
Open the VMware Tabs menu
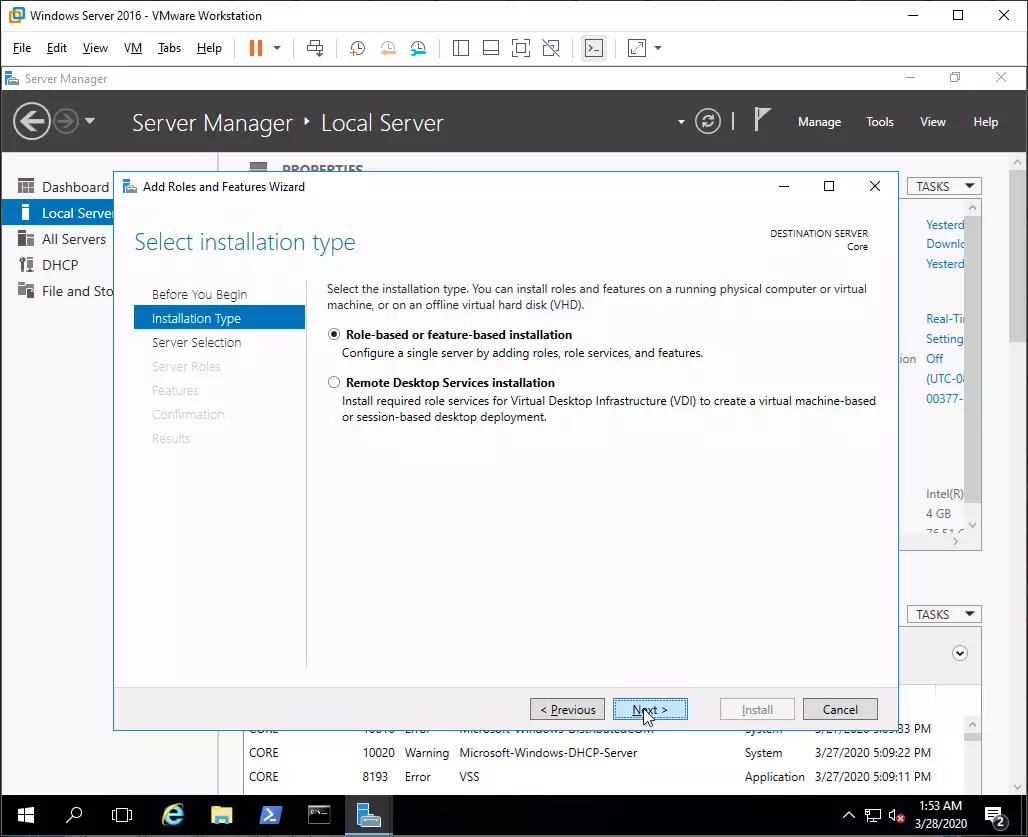coord(169,48)
